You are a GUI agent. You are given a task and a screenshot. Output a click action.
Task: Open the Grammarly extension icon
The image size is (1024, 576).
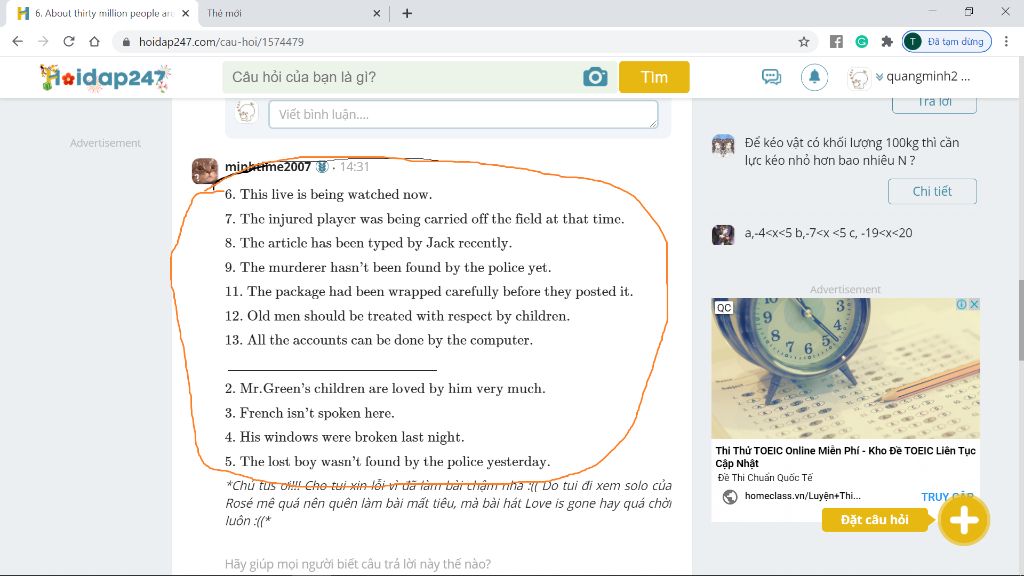point(861,42)
